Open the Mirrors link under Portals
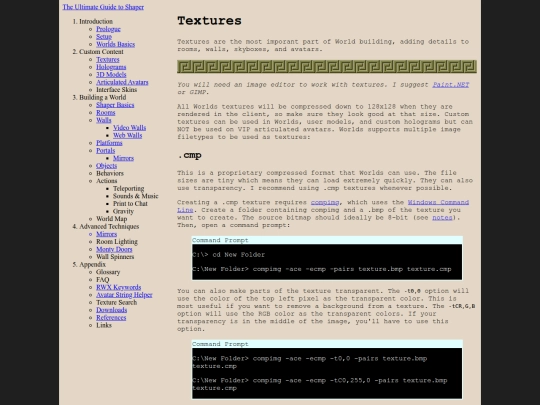Screen dimensions: 540x405 coord(123,158)
